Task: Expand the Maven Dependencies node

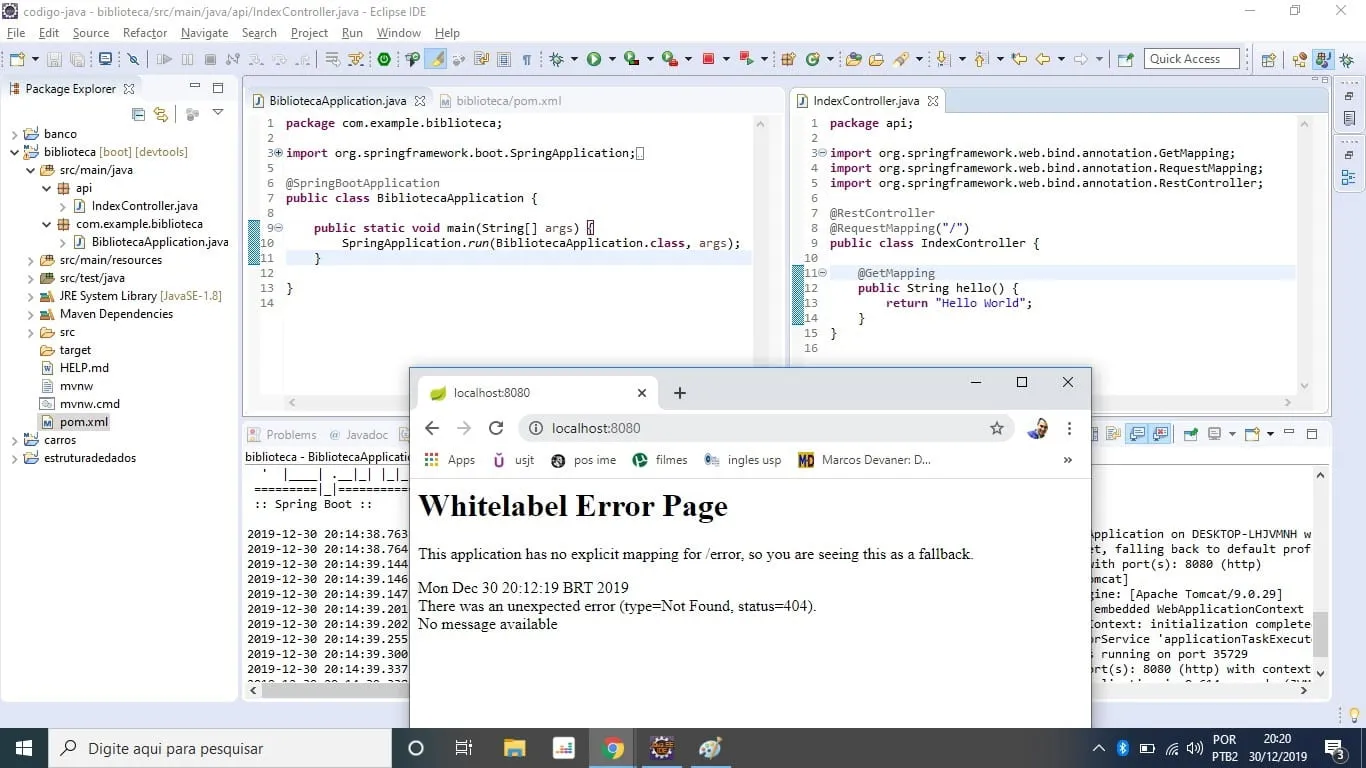Action: click(x=30, y=314)
